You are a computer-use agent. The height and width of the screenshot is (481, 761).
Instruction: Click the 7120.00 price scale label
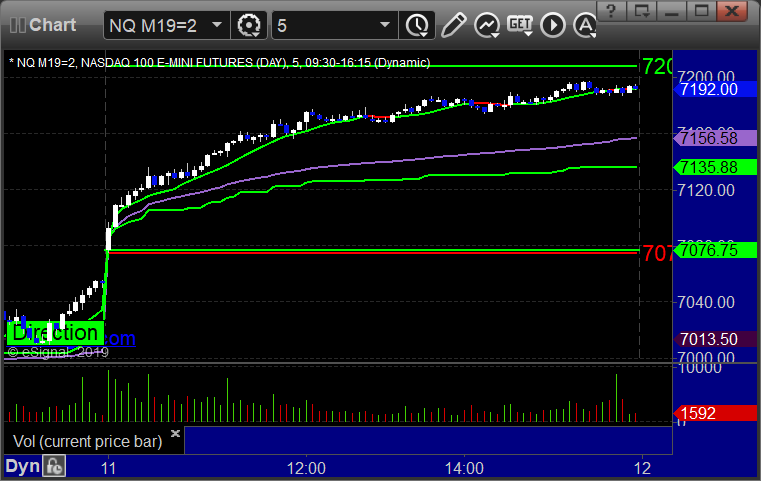pos(706,190)
